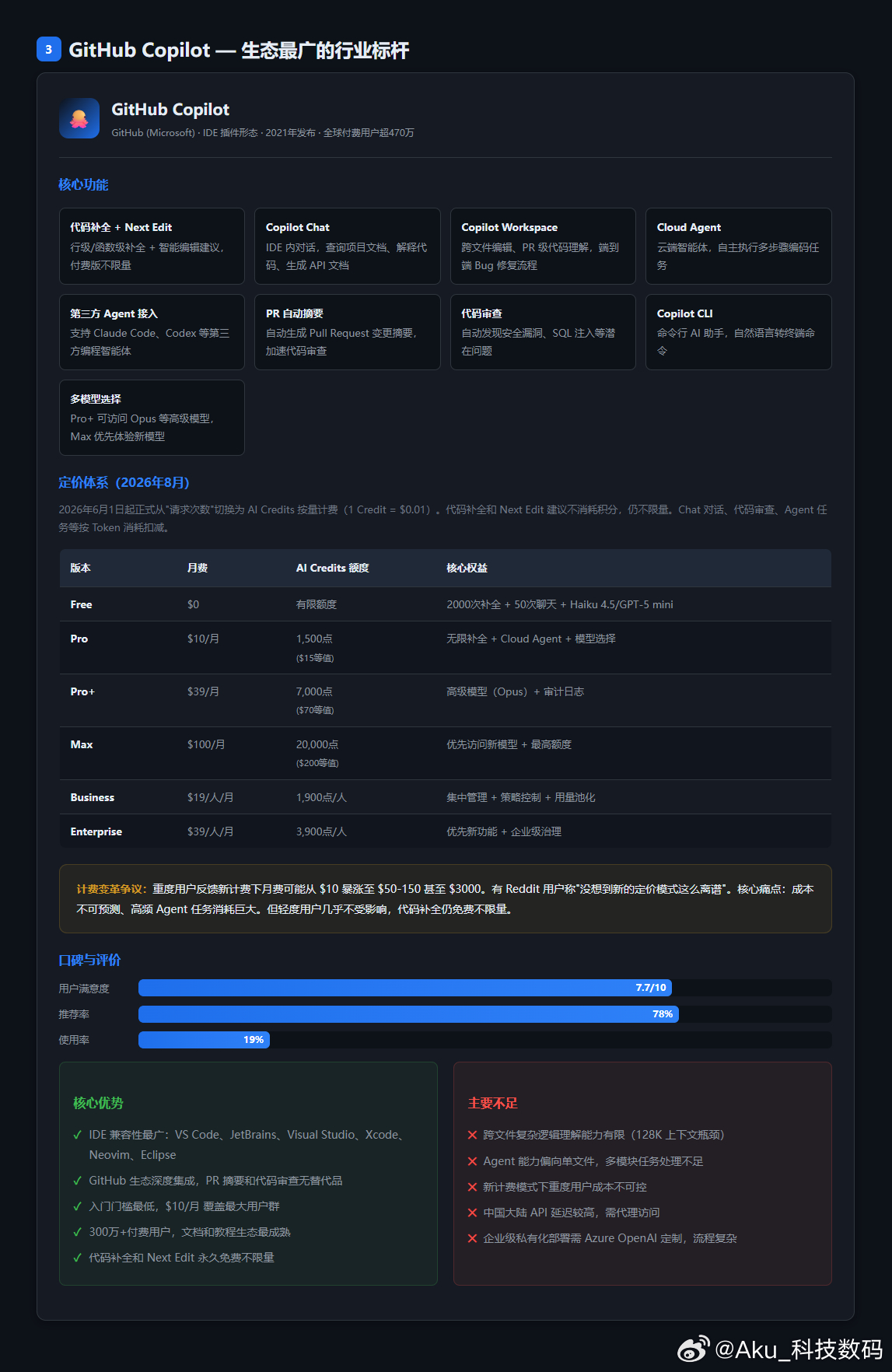Select the Pro+ plan row name

click(x=82, y=691)
